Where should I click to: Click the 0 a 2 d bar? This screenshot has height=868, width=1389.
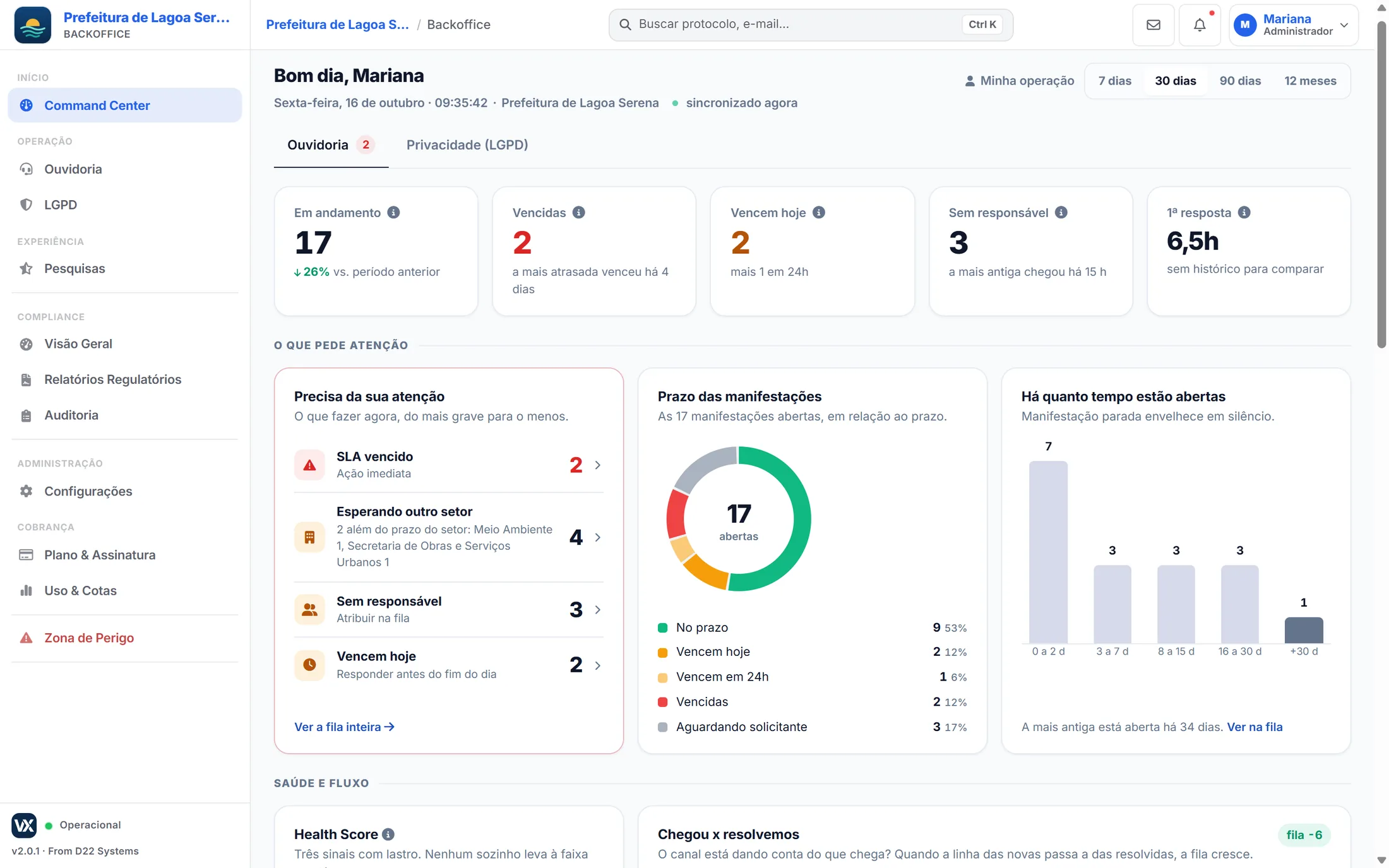coord(1048,552)
